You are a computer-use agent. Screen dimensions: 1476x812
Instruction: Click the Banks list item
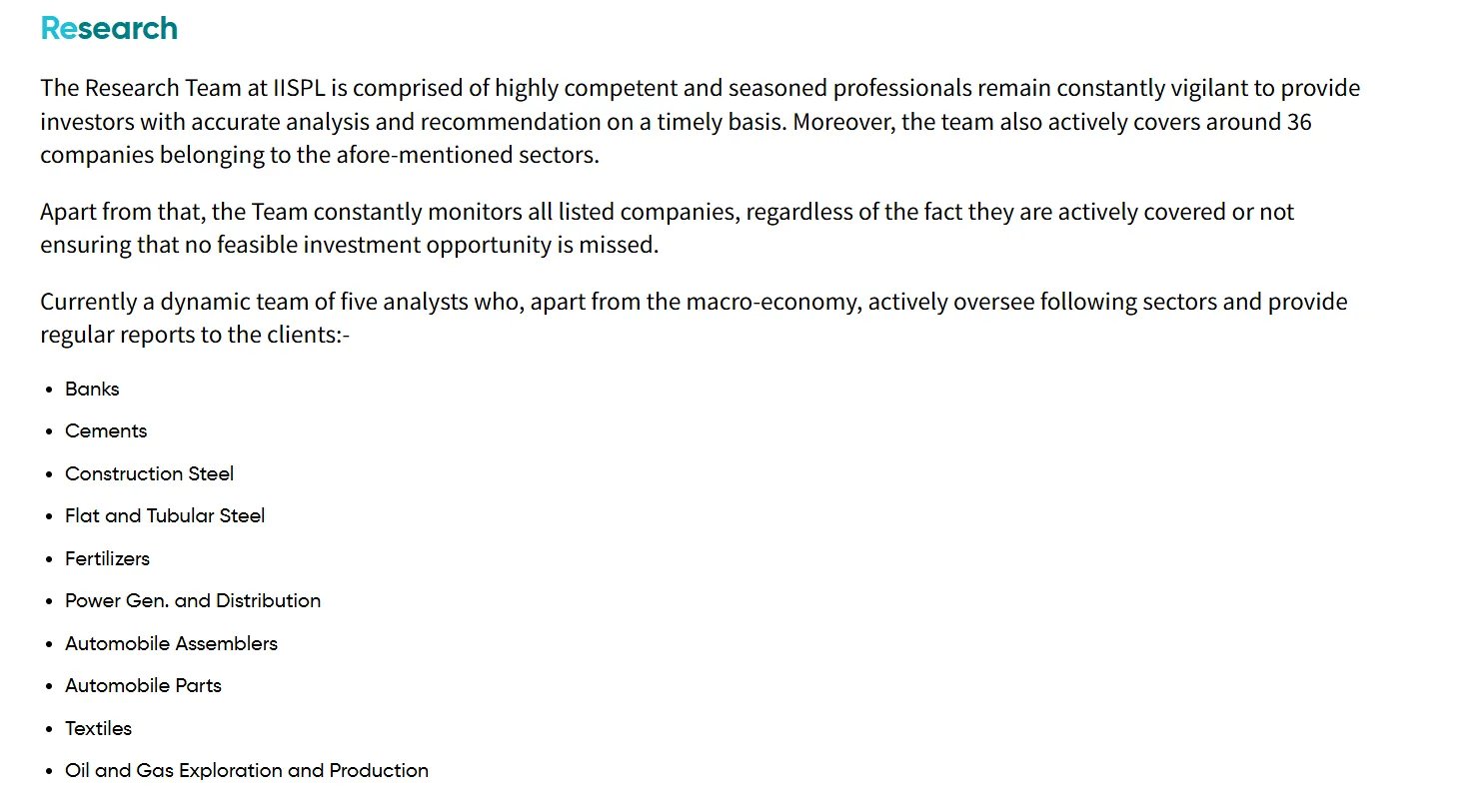point(92,389)
